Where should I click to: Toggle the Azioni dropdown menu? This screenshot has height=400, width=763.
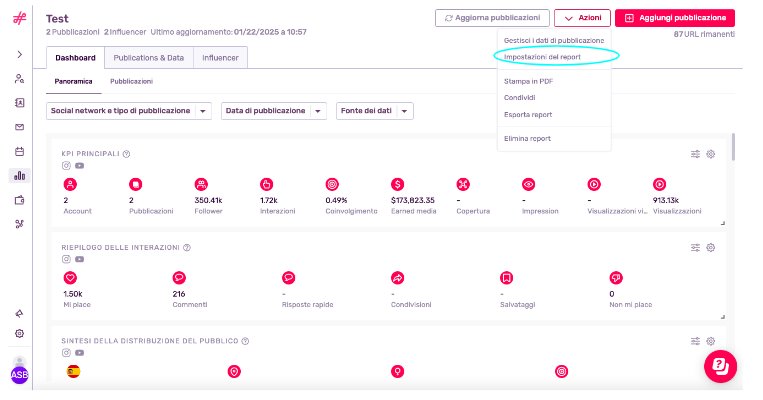pos(582,18)
